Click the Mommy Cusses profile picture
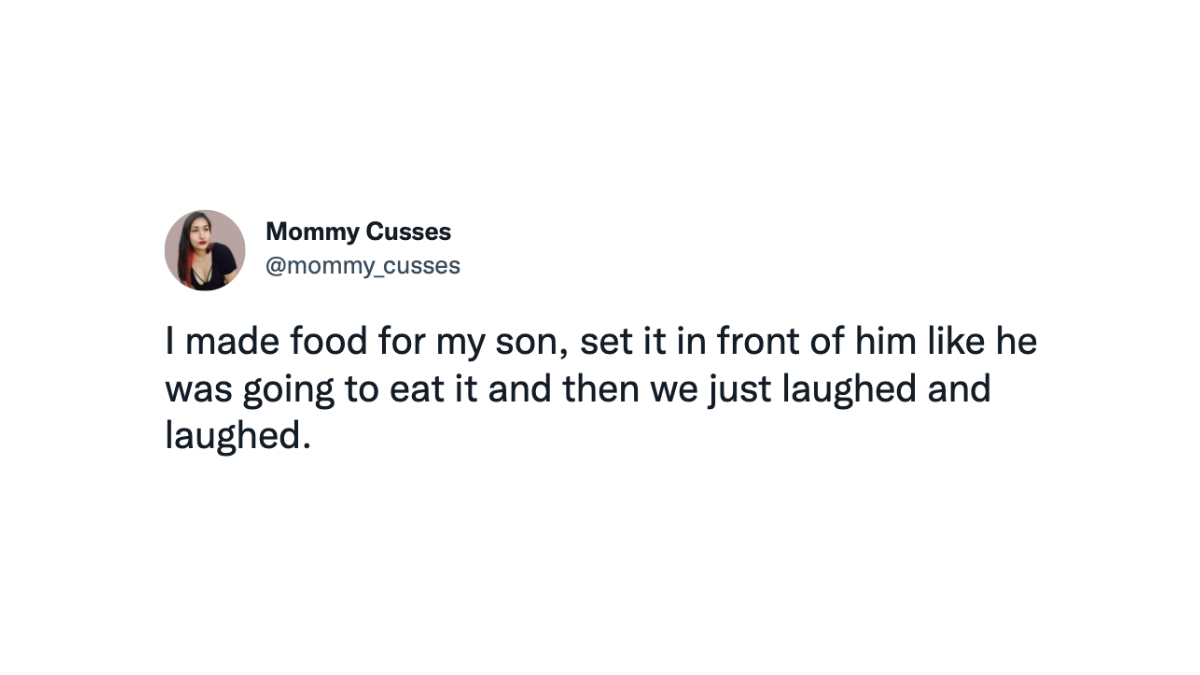 (x=205, y=250)
